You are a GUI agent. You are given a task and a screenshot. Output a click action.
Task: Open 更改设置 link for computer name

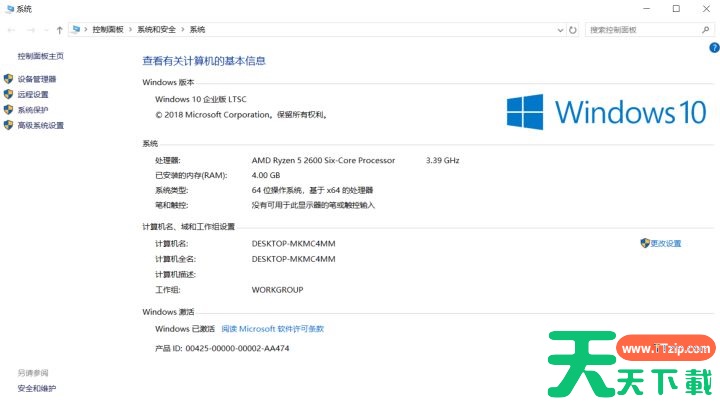coord(665,243)
